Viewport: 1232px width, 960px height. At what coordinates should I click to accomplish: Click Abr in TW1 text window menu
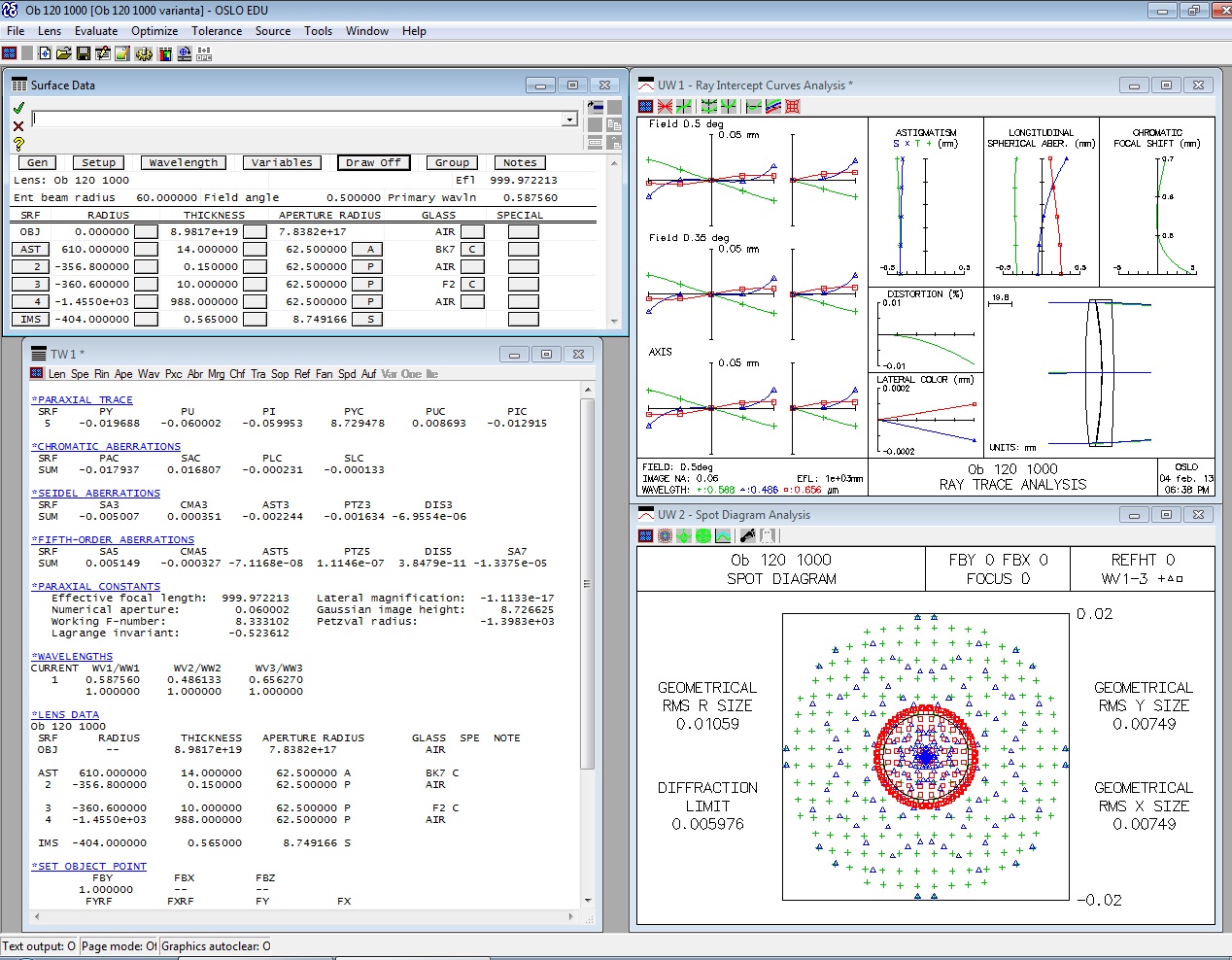195,374
